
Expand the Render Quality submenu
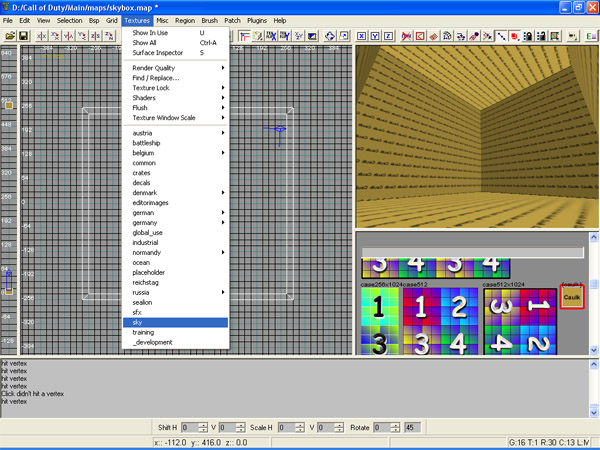click(x=176, y=68)
